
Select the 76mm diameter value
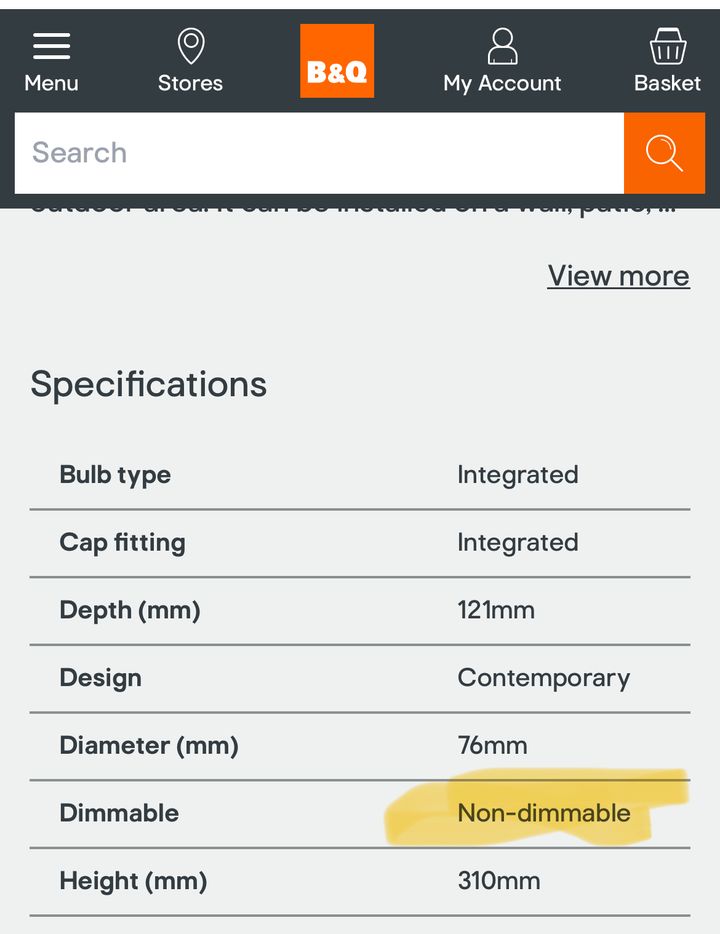(493, 745)
